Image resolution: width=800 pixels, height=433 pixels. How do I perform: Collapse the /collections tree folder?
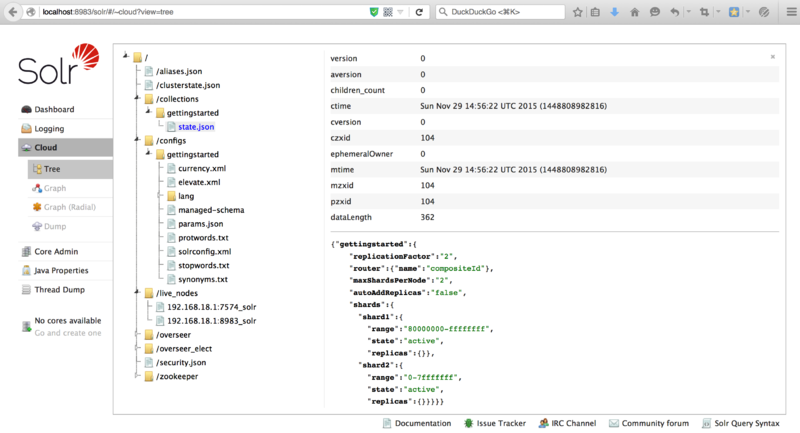click(x=137, y=99)
